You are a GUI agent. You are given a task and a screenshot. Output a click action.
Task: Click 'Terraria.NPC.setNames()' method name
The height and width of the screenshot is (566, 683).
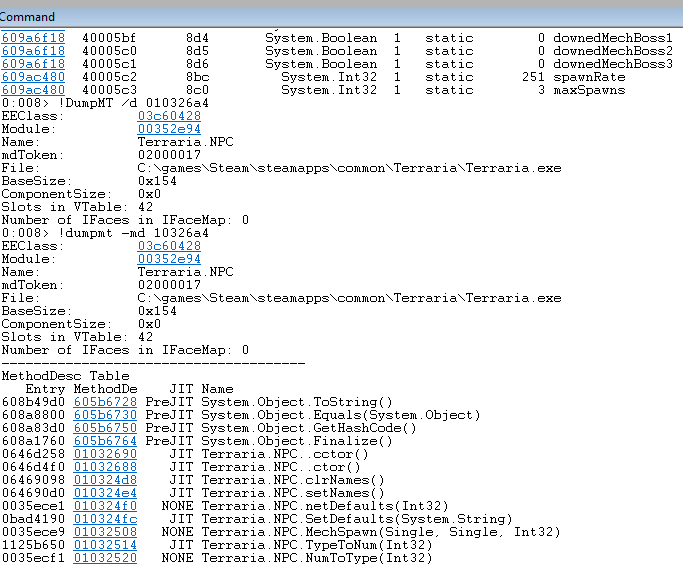[293, 493]
